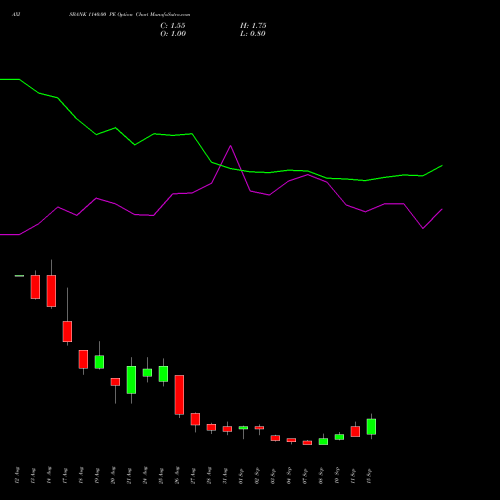Click the 04 Sep date label

(x=289, y=476)
